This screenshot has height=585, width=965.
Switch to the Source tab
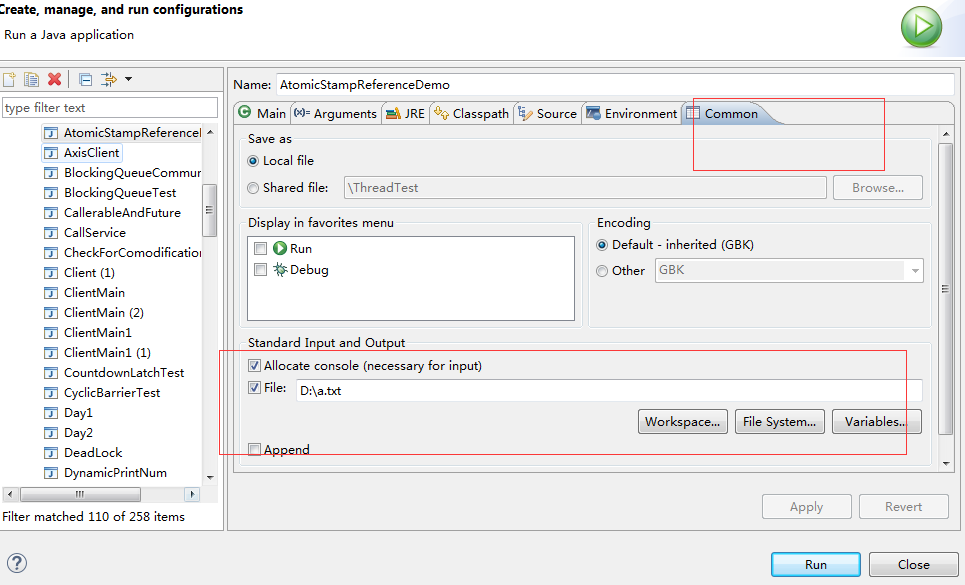coord(548,113)
